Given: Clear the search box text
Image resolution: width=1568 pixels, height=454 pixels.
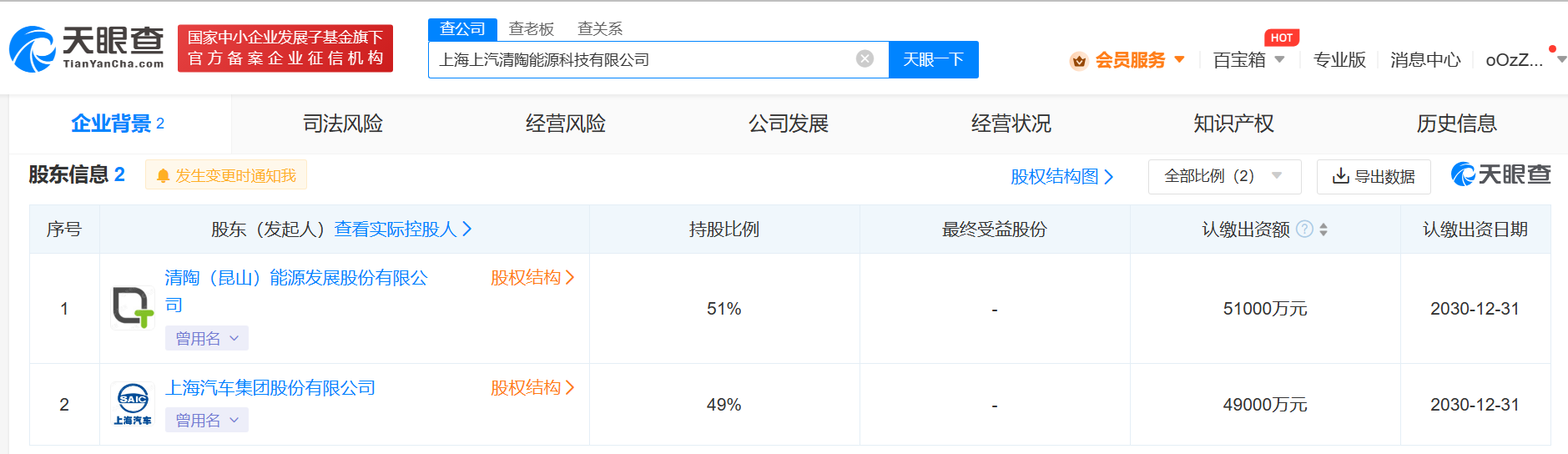Looking at the screenshot, I should pyautogui.click(x=865, y=58).
